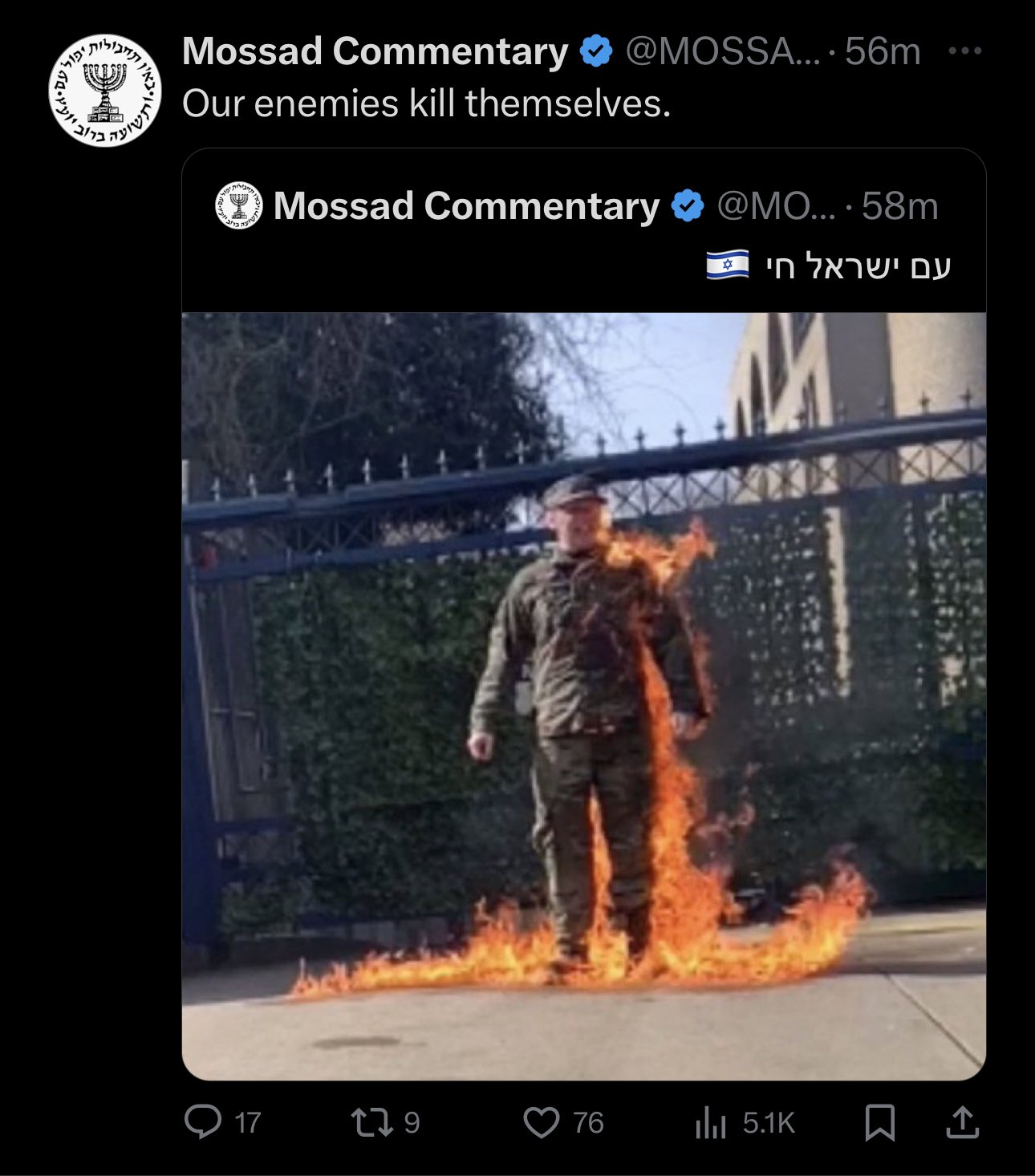Screen dimensions: 1035x1176
Task: View analytics via the bar chart icon
Action: [710, 1122]
